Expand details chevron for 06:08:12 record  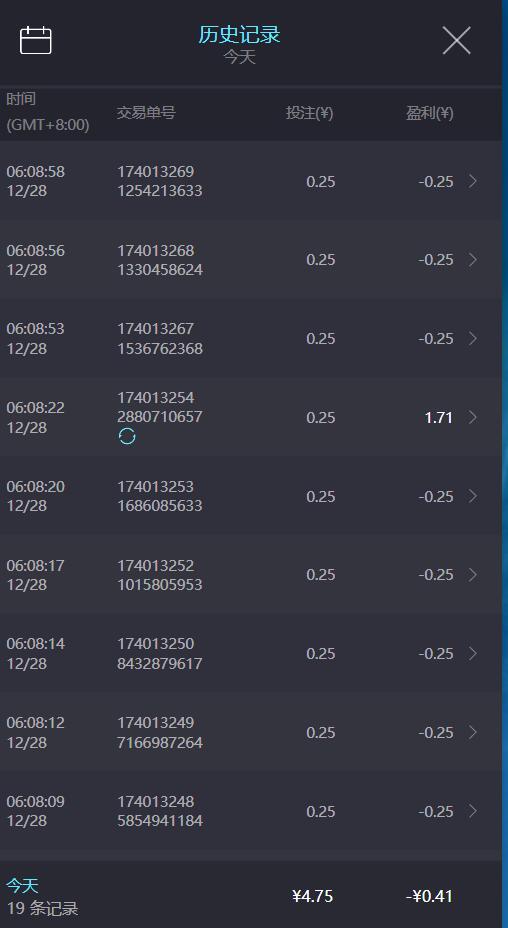click(472, 732)
